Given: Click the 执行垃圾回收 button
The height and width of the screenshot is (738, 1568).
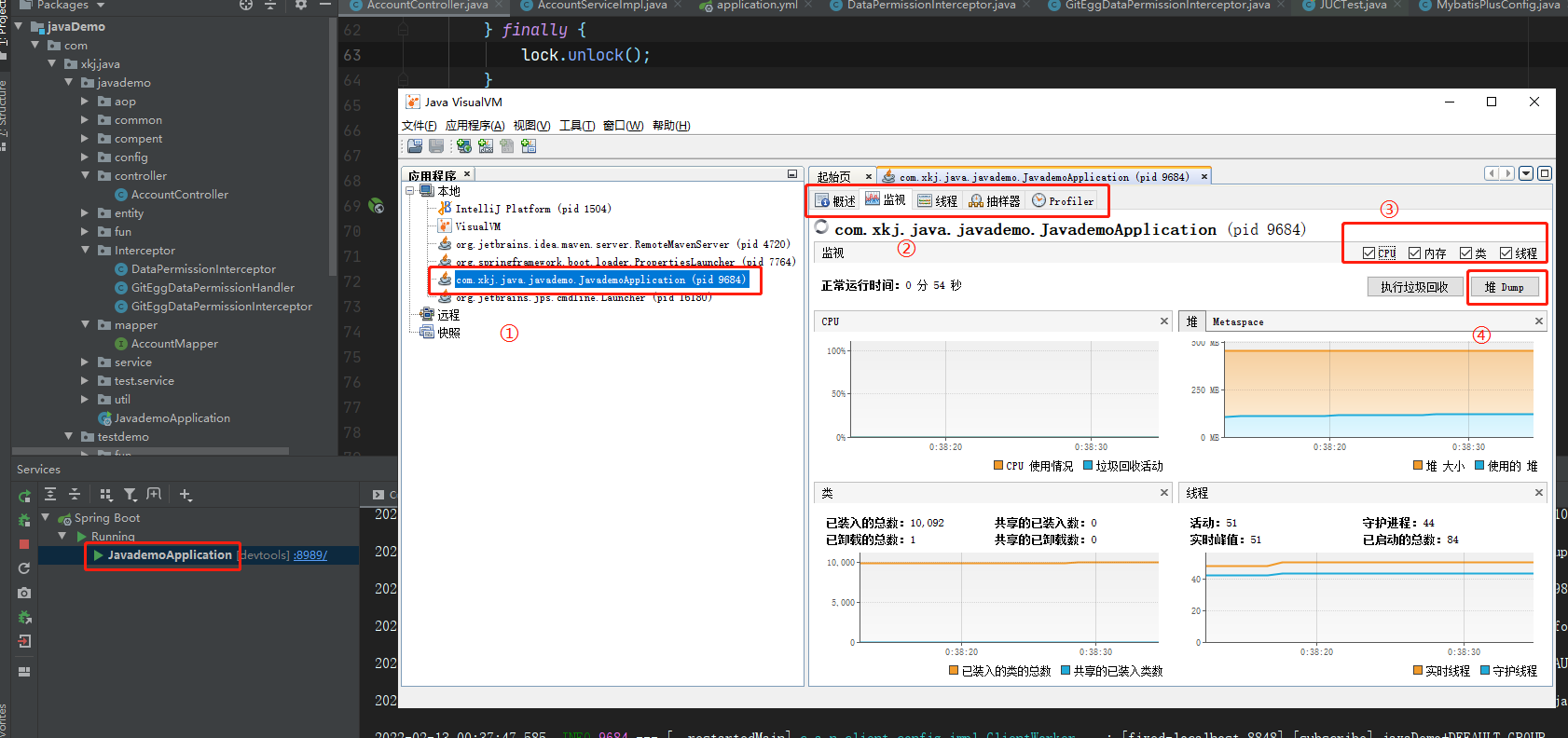Looking at the screenshot, I should (1414, 287).
